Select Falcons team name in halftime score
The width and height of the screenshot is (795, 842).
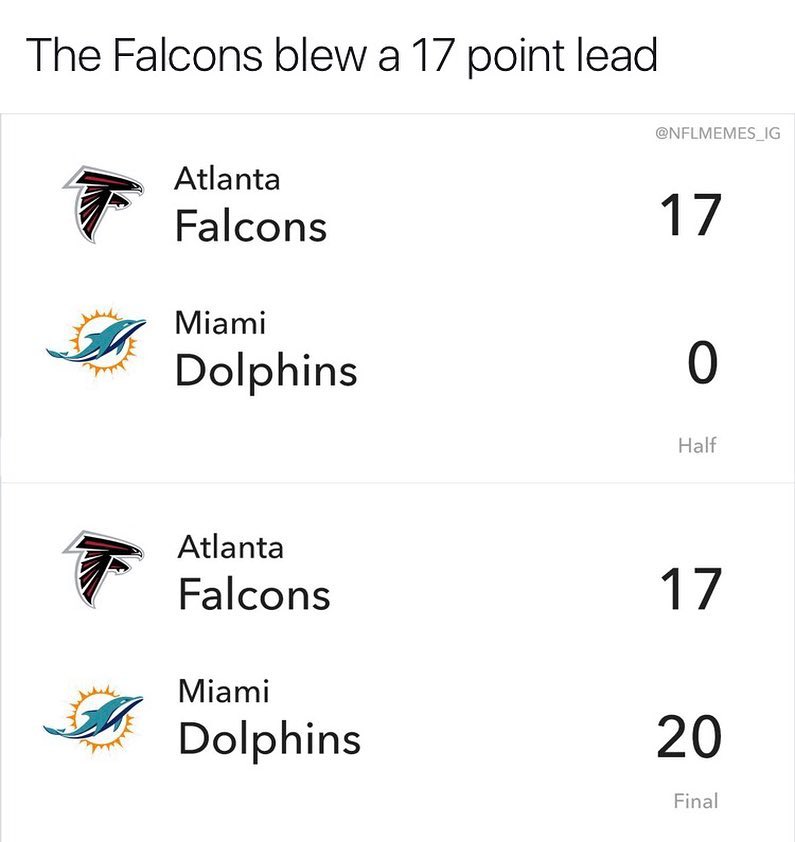coord(251,226)
